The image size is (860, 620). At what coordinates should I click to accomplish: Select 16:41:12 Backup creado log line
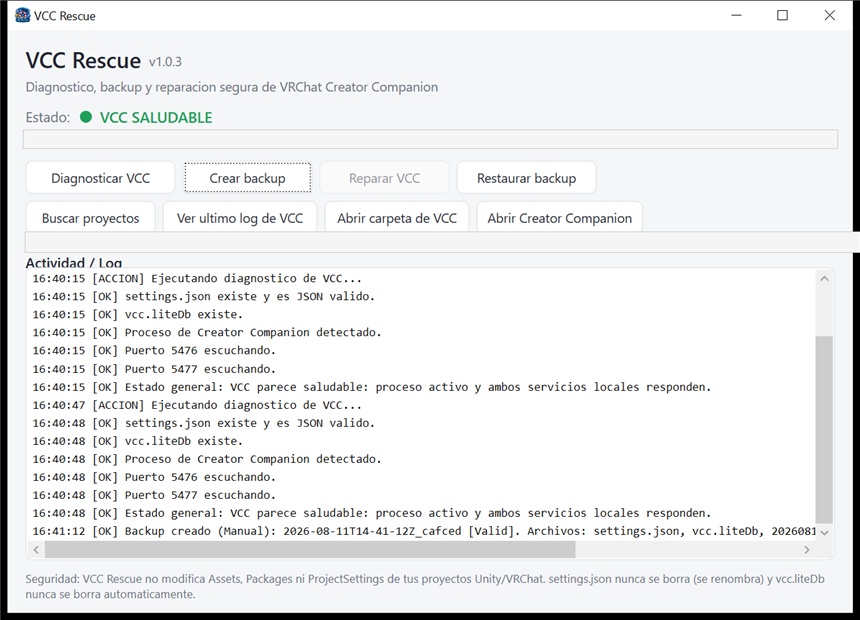[x=424, y=531]
